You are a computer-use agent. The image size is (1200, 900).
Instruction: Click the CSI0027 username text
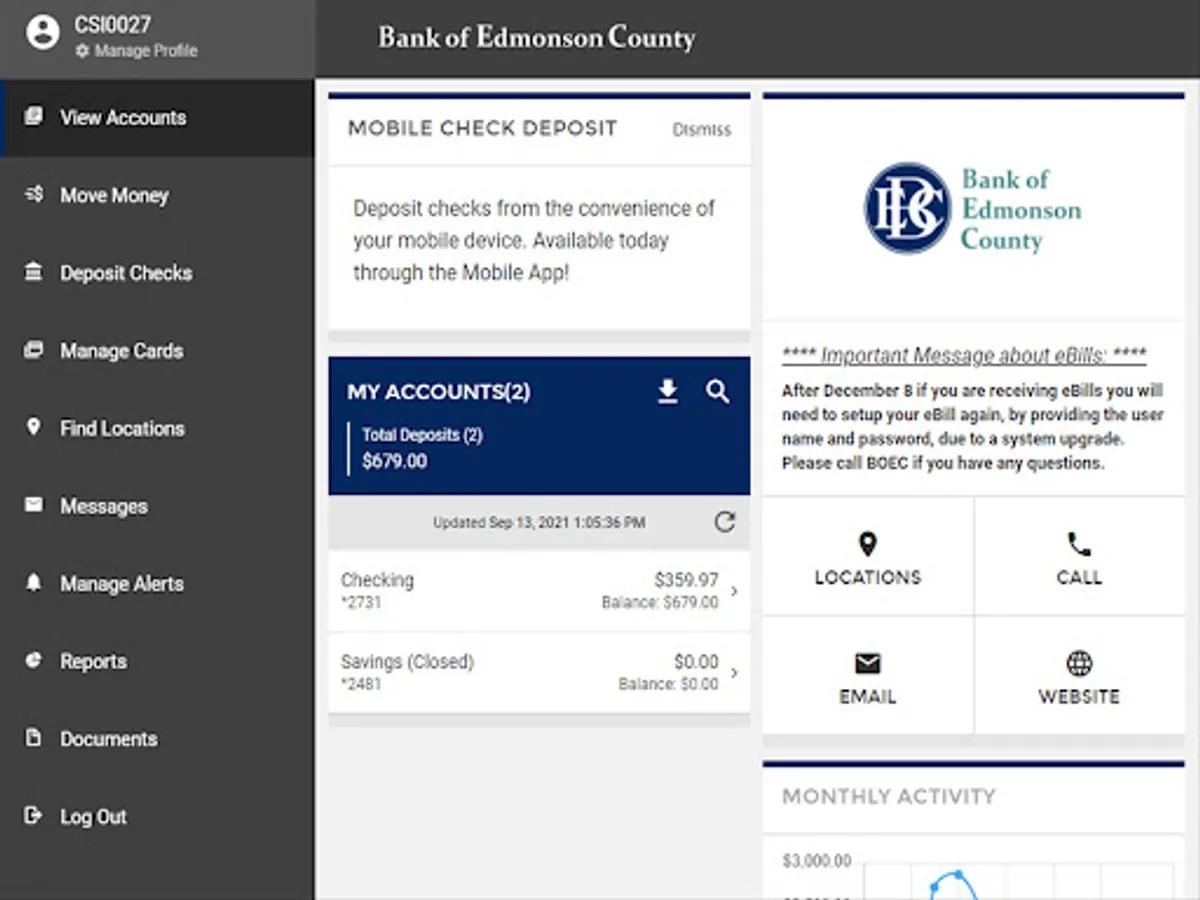[x=113, y=25]
